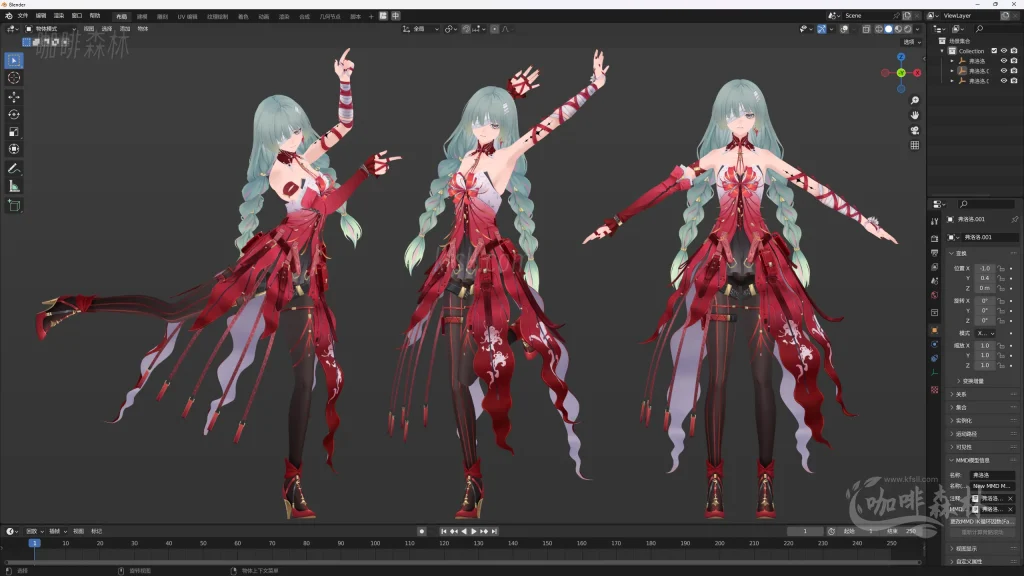The width and height of the screenshot is (1024, 576).
Task: Click the add workspace plus button
Action: [371, 16]
